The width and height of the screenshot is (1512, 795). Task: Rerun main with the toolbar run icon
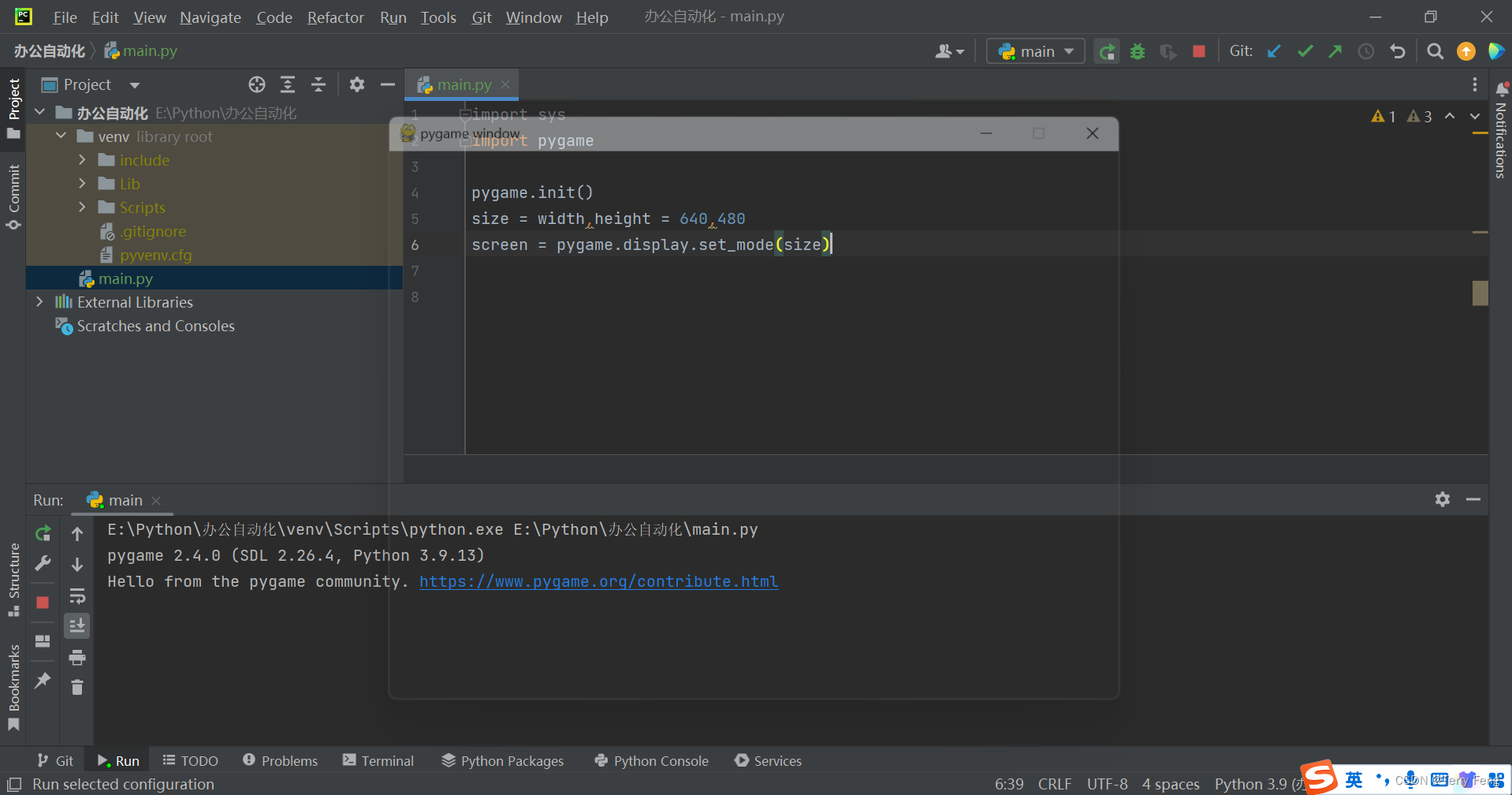click(1107, 51)
